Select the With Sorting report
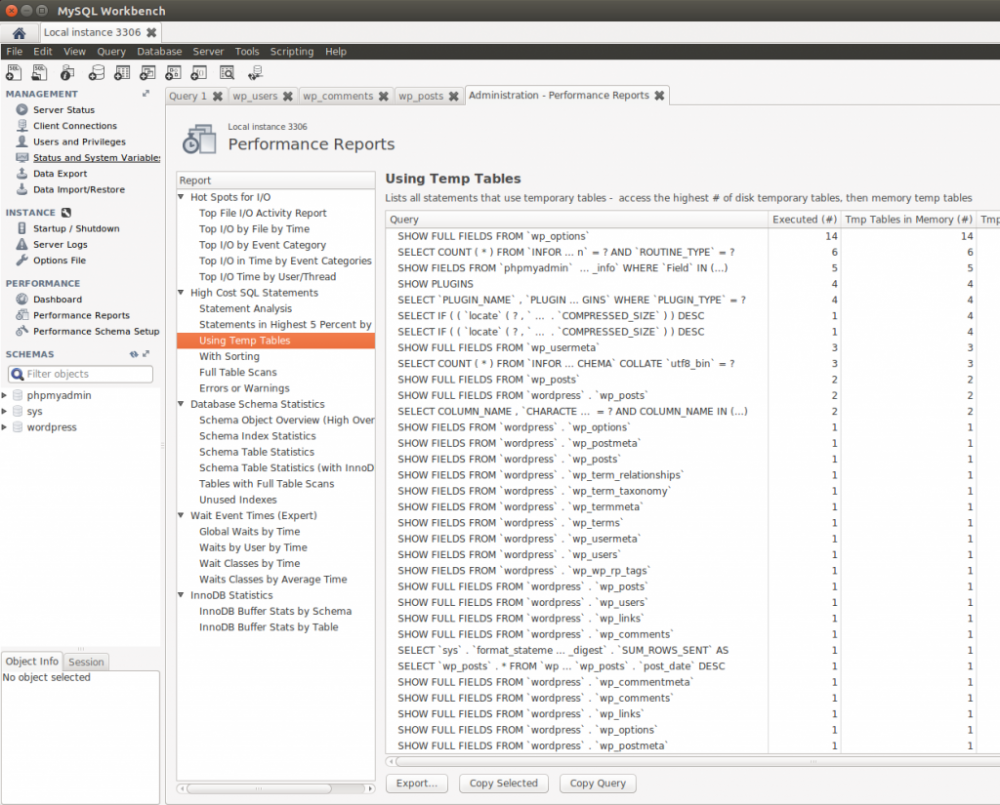 point(230,355)
